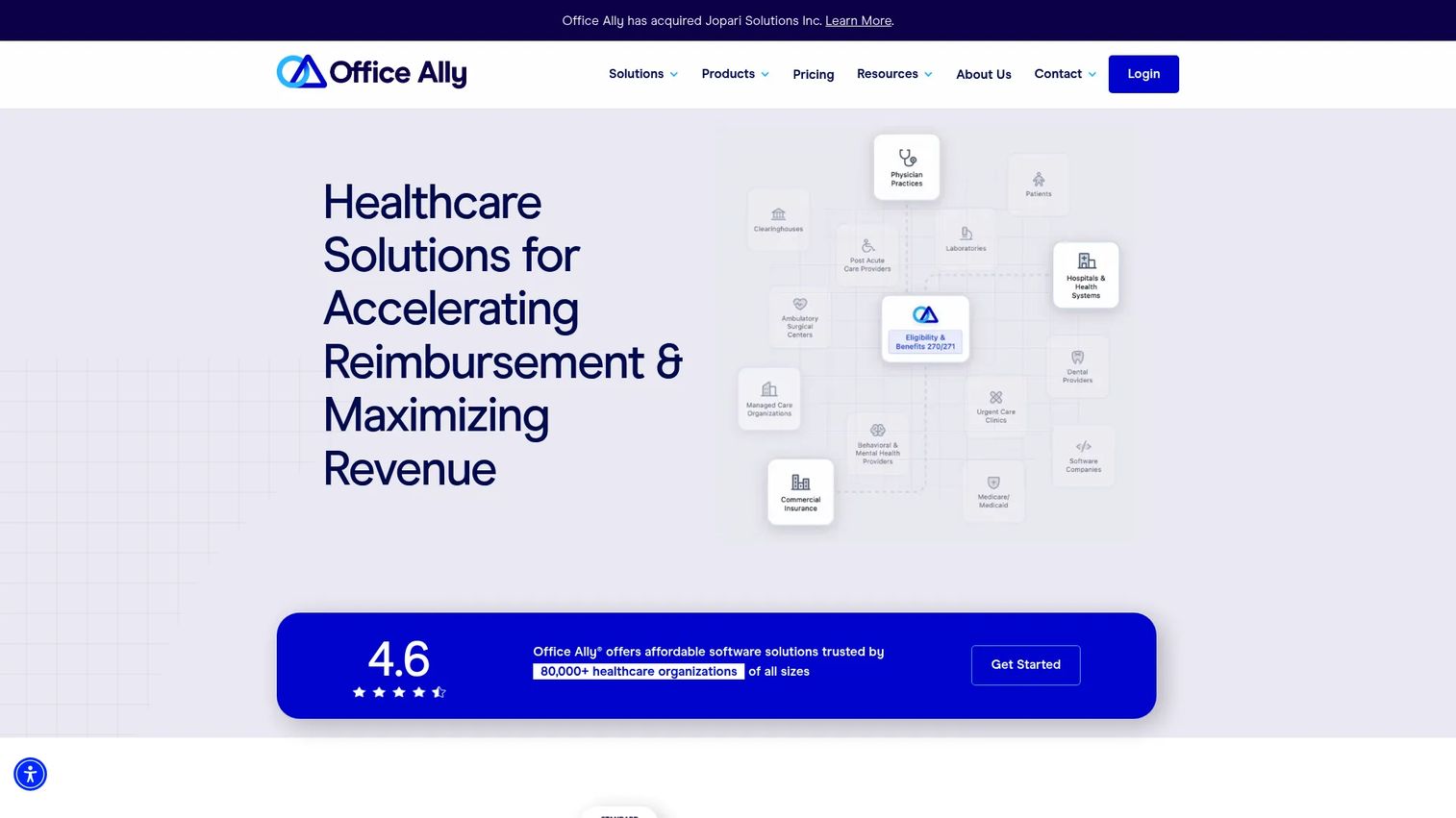Select the Post Acute Care Providers tile
This screenshot has width=1456, height=818.
pos(867,256)
